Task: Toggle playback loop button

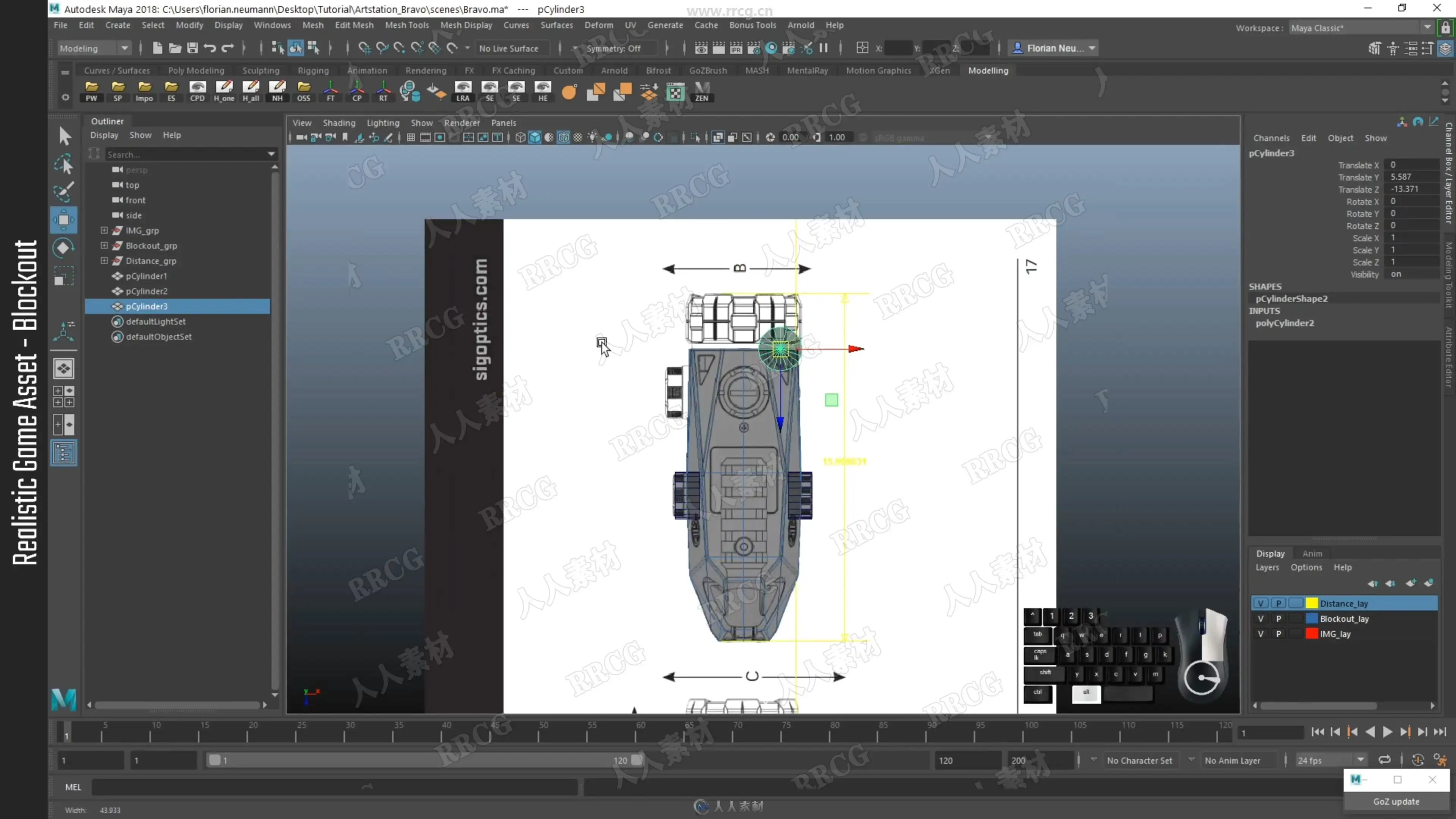Action: (1384, 759)
